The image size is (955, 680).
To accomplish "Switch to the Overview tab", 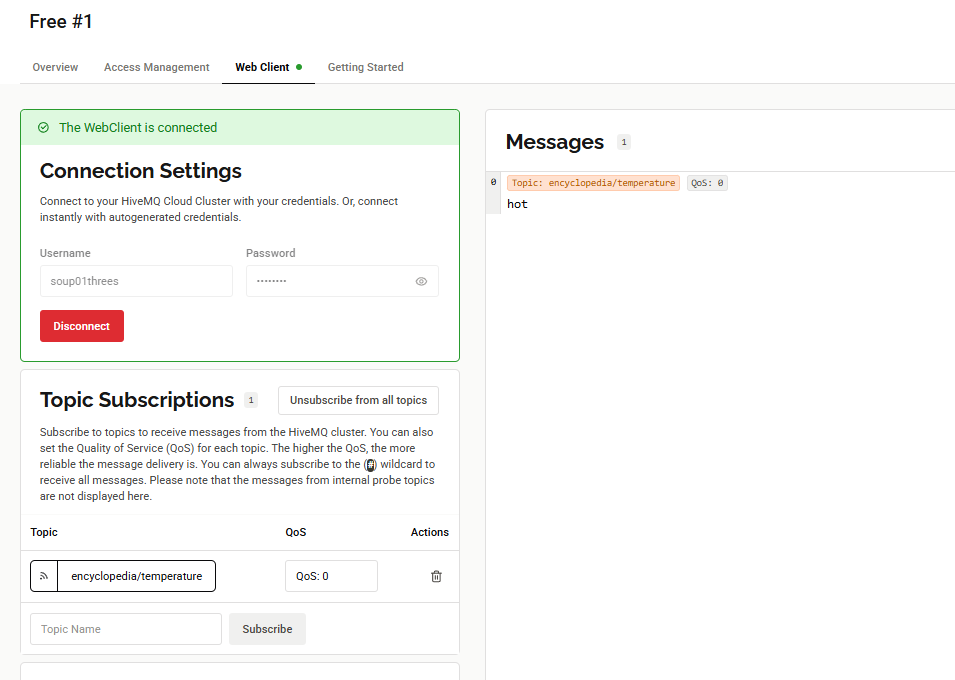I will [55, 67].
